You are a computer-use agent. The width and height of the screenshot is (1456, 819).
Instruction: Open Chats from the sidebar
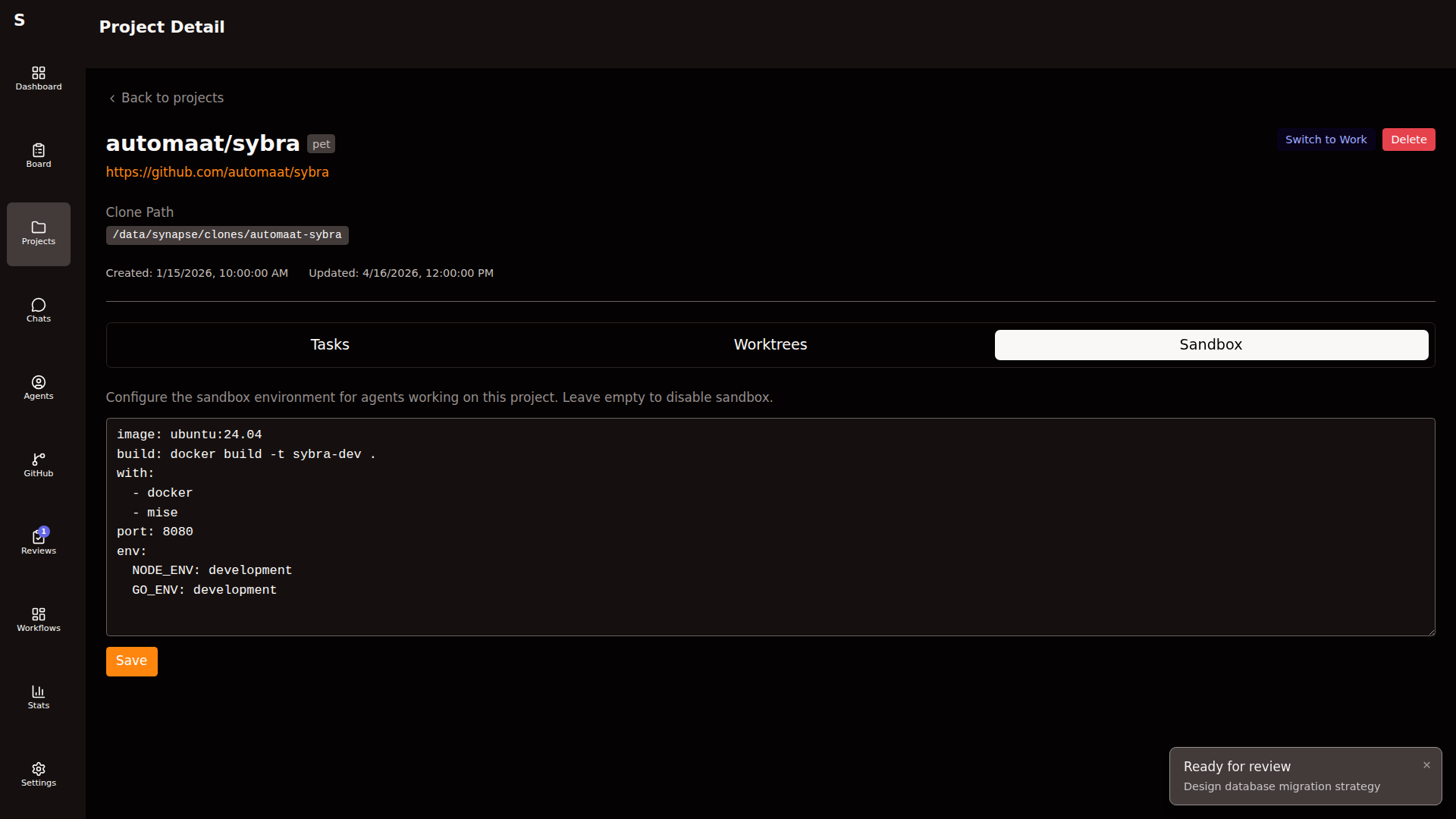[x=39, y=310]
